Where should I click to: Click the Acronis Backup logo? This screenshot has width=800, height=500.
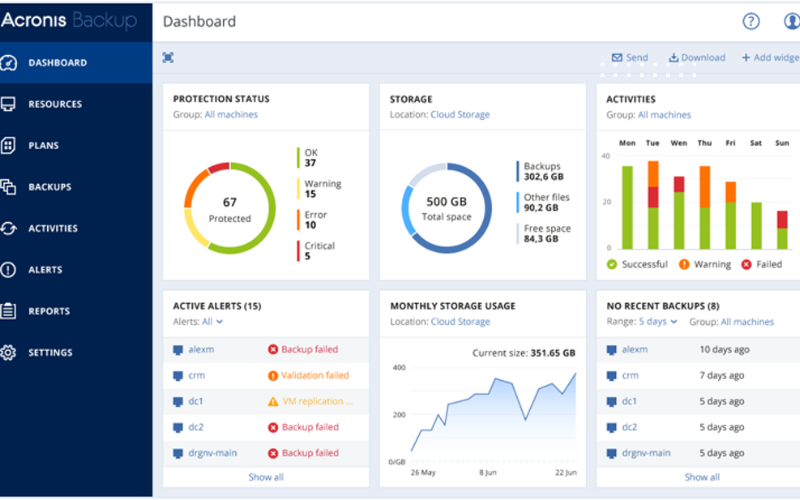pyautogui.click(x=69, y=20)
